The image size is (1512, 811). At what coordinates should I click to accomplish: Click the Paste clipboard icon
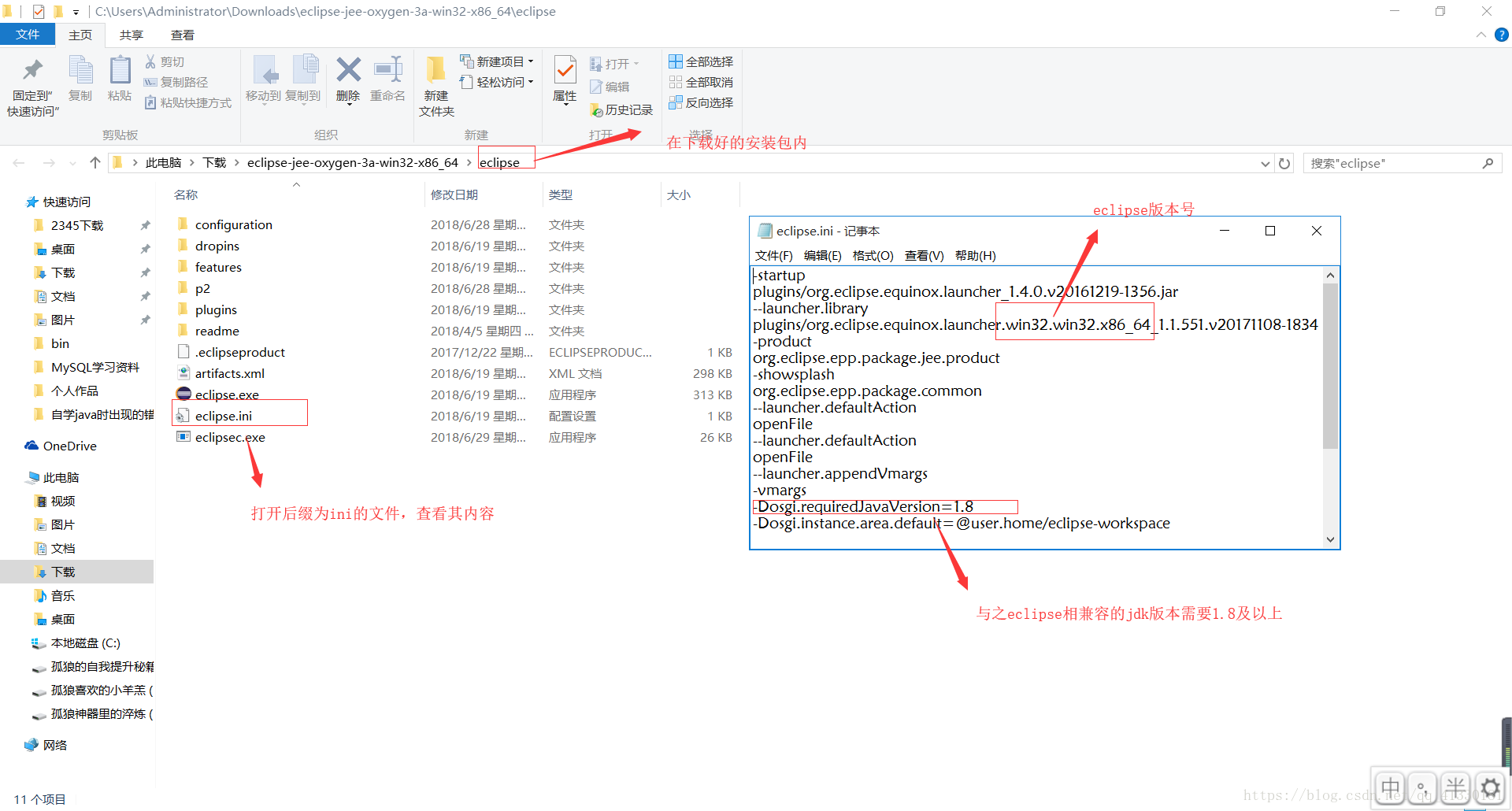(120, 71)
